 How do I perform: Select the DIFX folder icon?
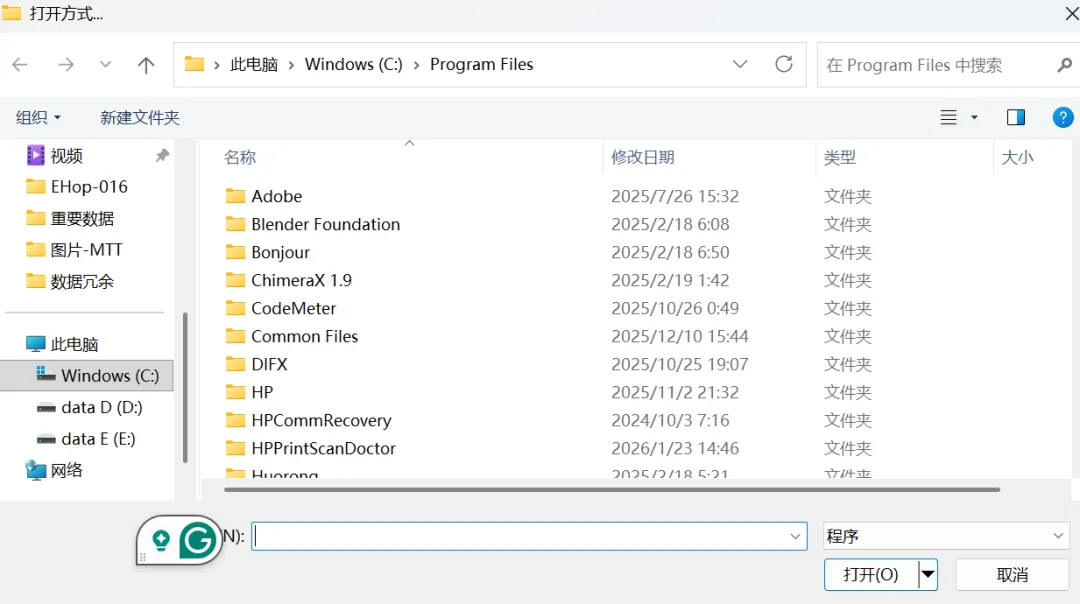tap(235, 364)
